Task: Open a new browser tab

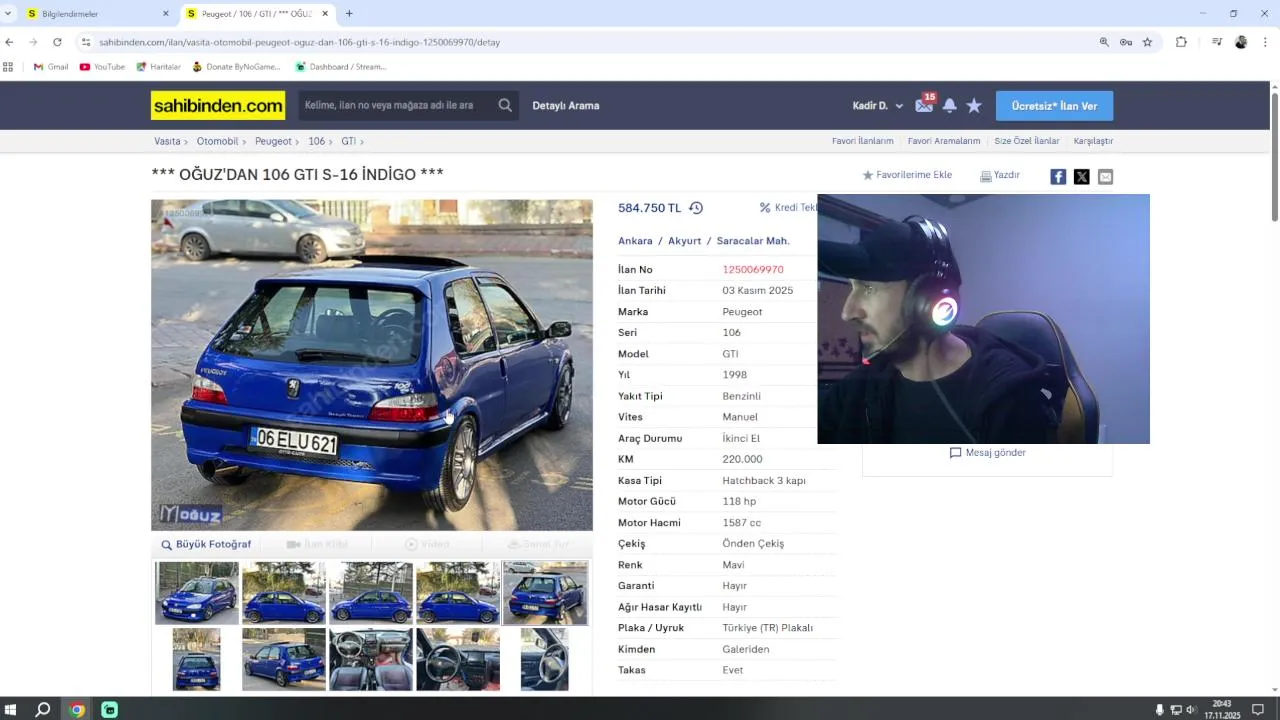Action: click(x=349, y=13)
